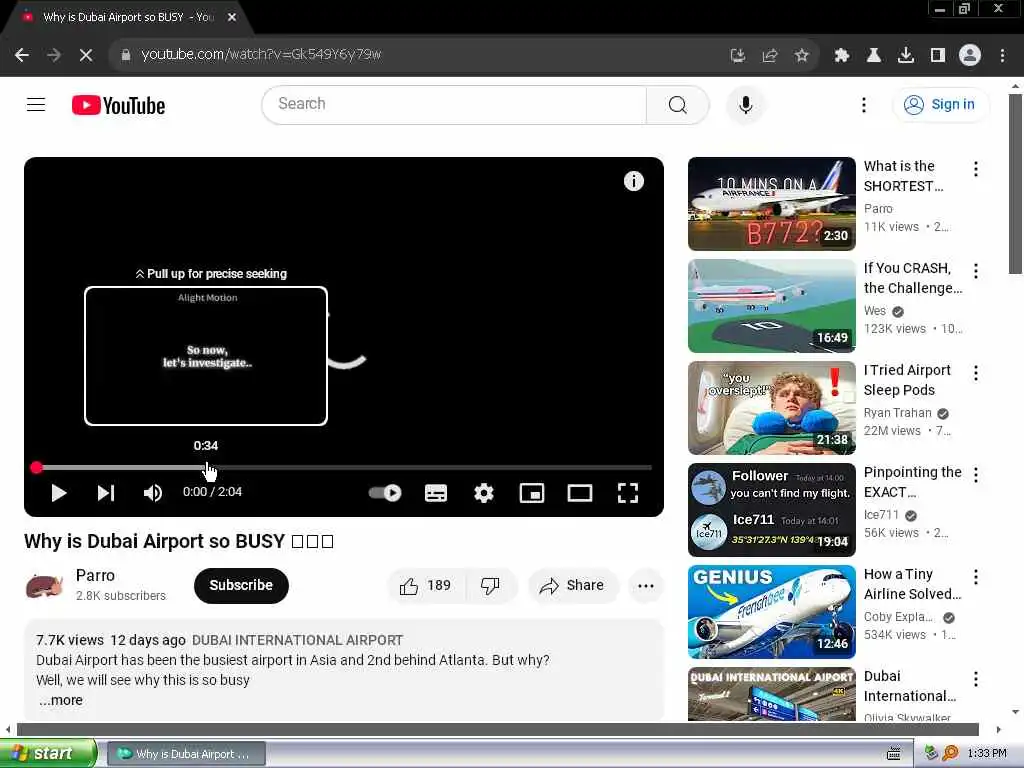Screen dimensions: 1024x768
Task: Go to the YouTube home logo
Action: (118, 105)
